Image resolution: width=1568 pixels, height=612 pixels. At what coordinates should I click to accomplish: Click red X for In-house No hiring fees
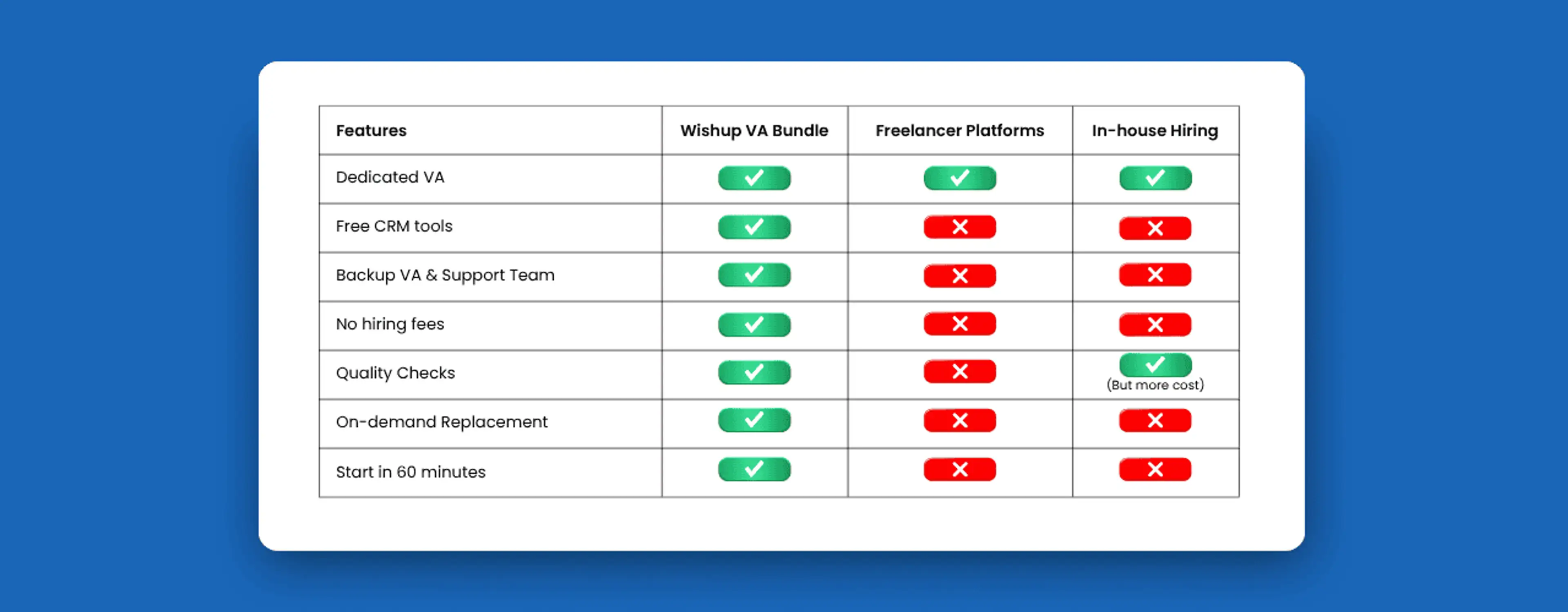pos(1155,325)
